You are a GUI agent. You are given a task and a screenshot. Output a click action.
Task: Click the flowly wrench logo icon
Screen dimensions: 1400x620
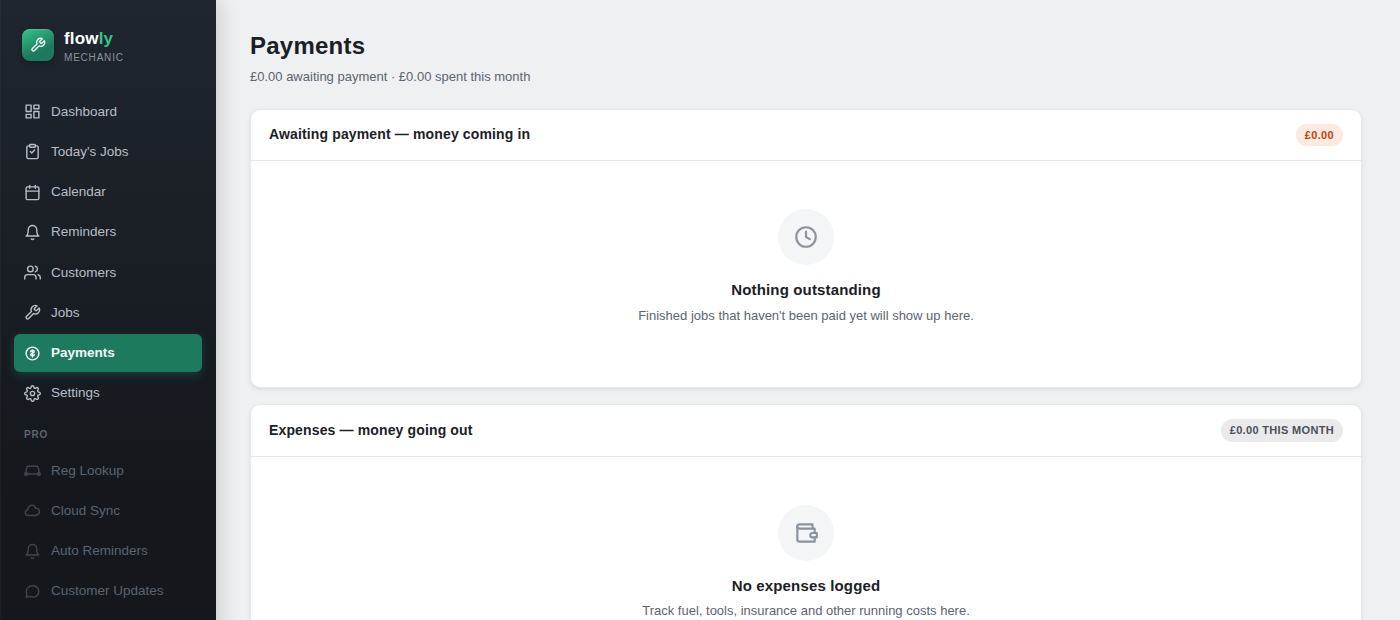click(38, 45)
